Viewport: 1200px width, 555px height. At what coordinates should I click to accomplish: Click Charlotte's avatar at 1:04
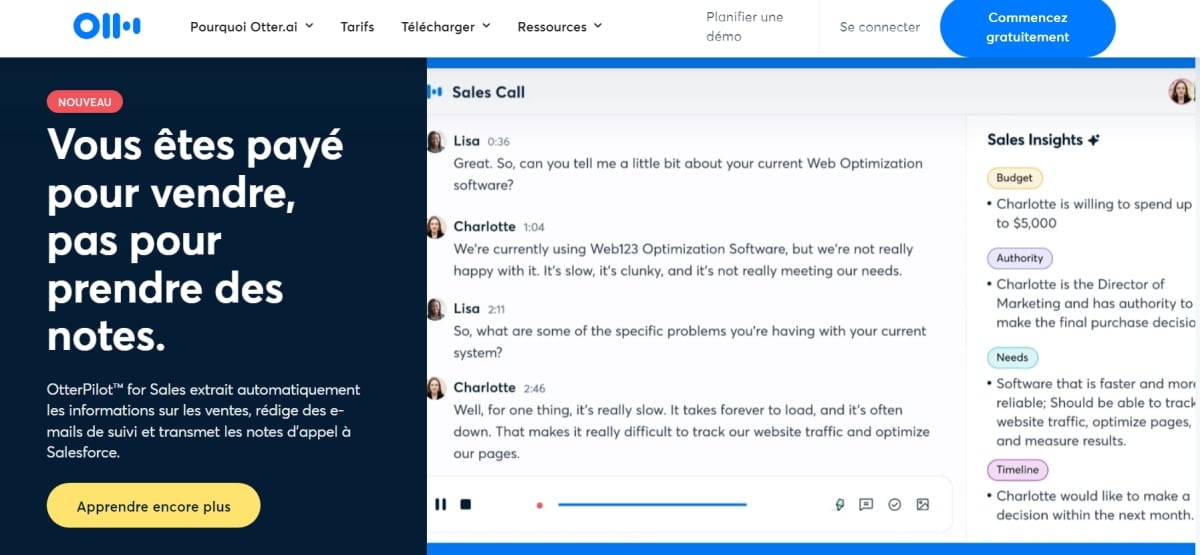pos(435,227)
